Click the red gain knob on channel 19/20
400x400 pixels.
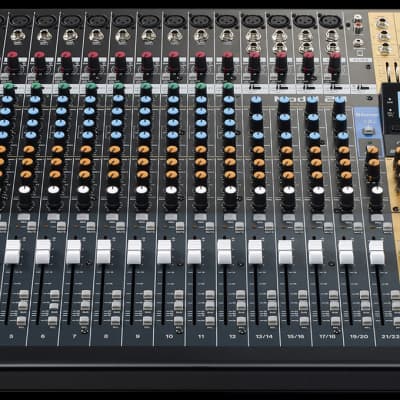pos(334,63)
